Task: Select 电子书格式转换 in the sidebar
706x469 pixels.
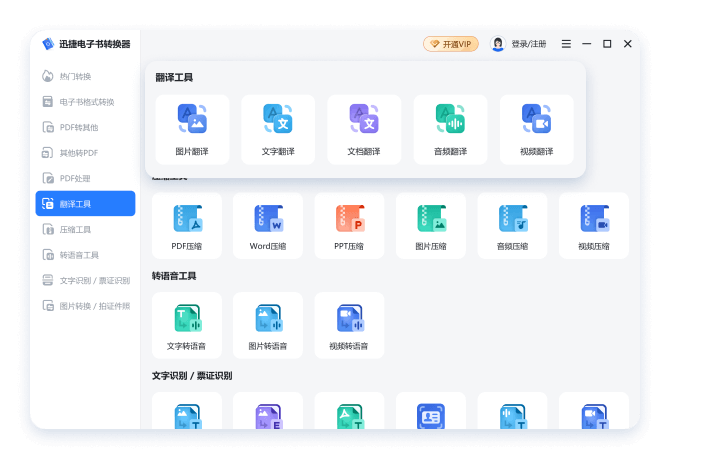Action: (x=86, y=102)
